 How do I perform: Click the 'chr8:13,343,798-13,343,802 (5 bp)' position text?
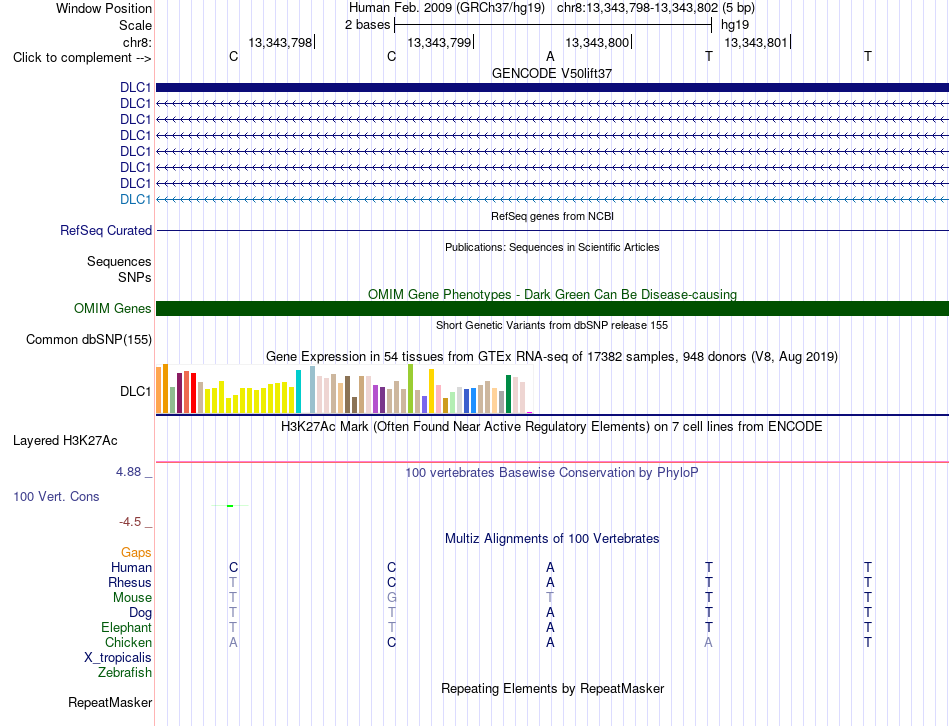(656, 8)
